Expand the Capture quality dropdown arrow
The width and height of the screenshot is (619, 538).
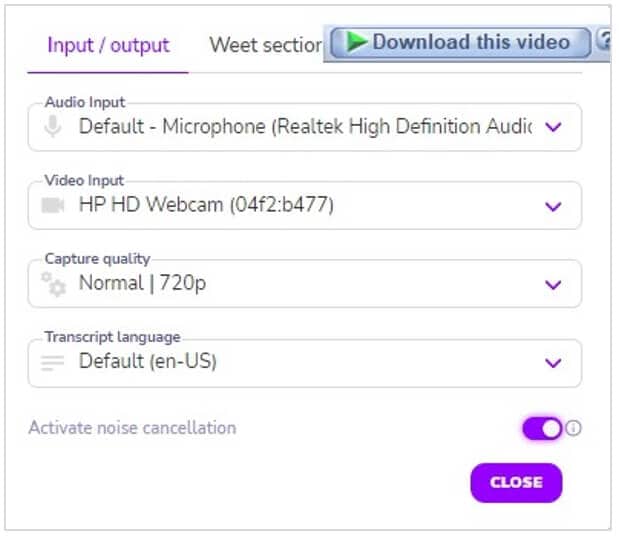point(553,284)
